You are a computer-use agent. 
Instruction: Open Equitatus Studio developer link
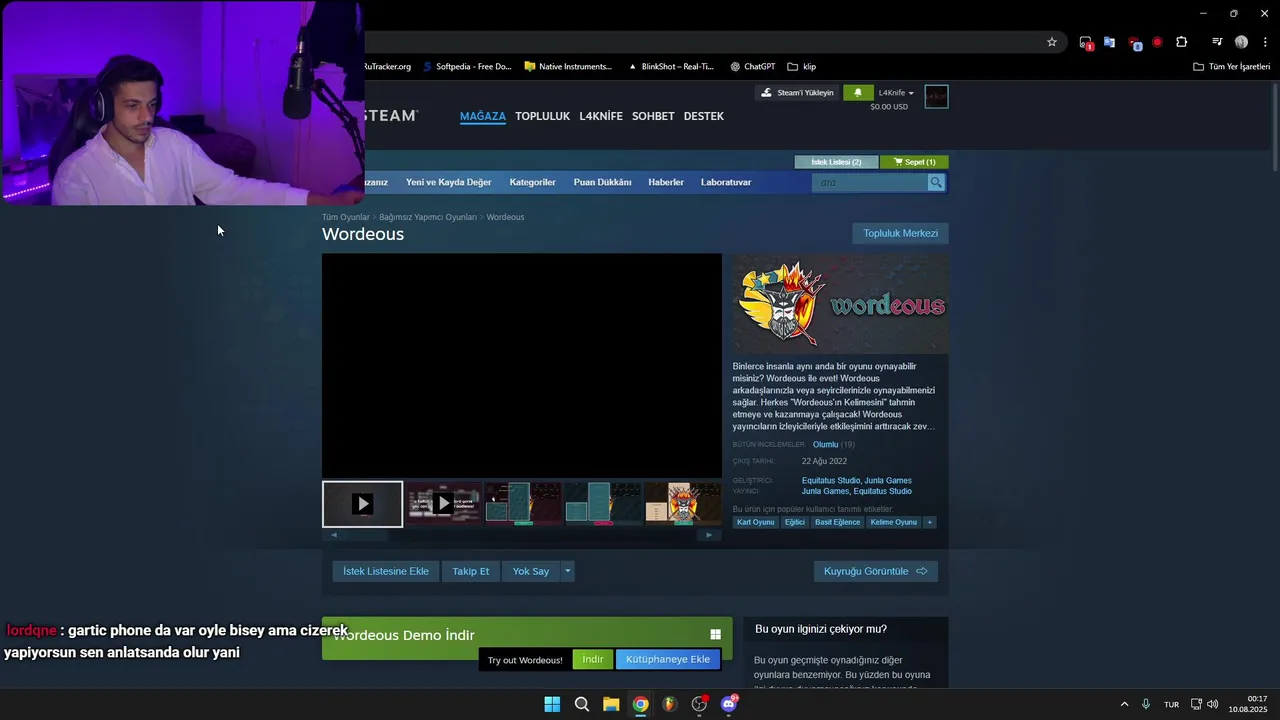coord(830,480)
